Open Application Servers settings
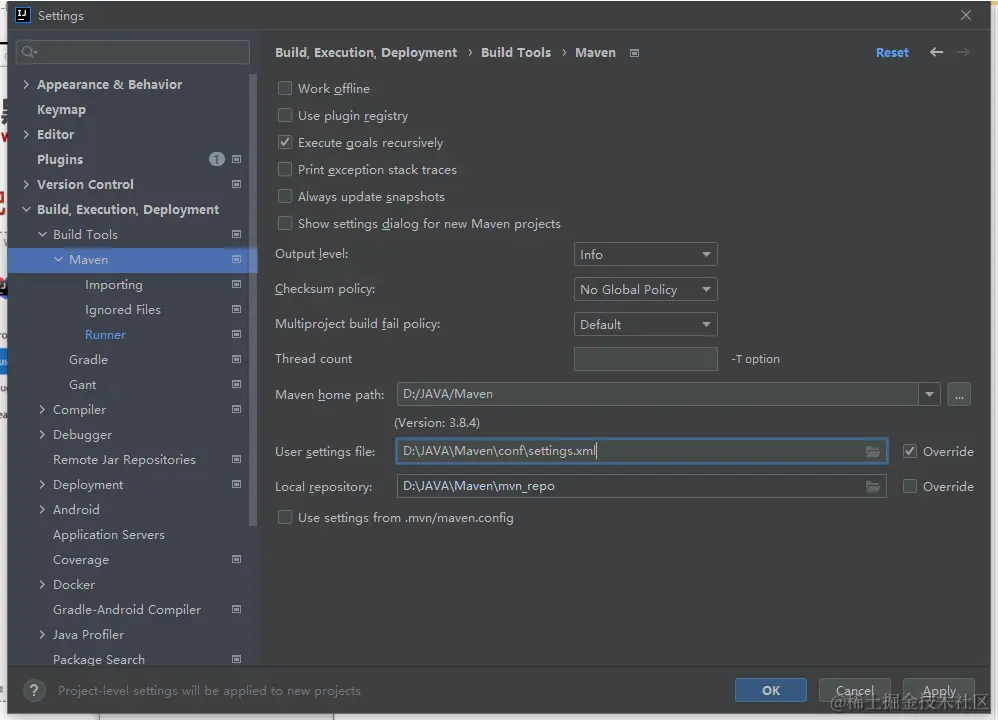 109,535
